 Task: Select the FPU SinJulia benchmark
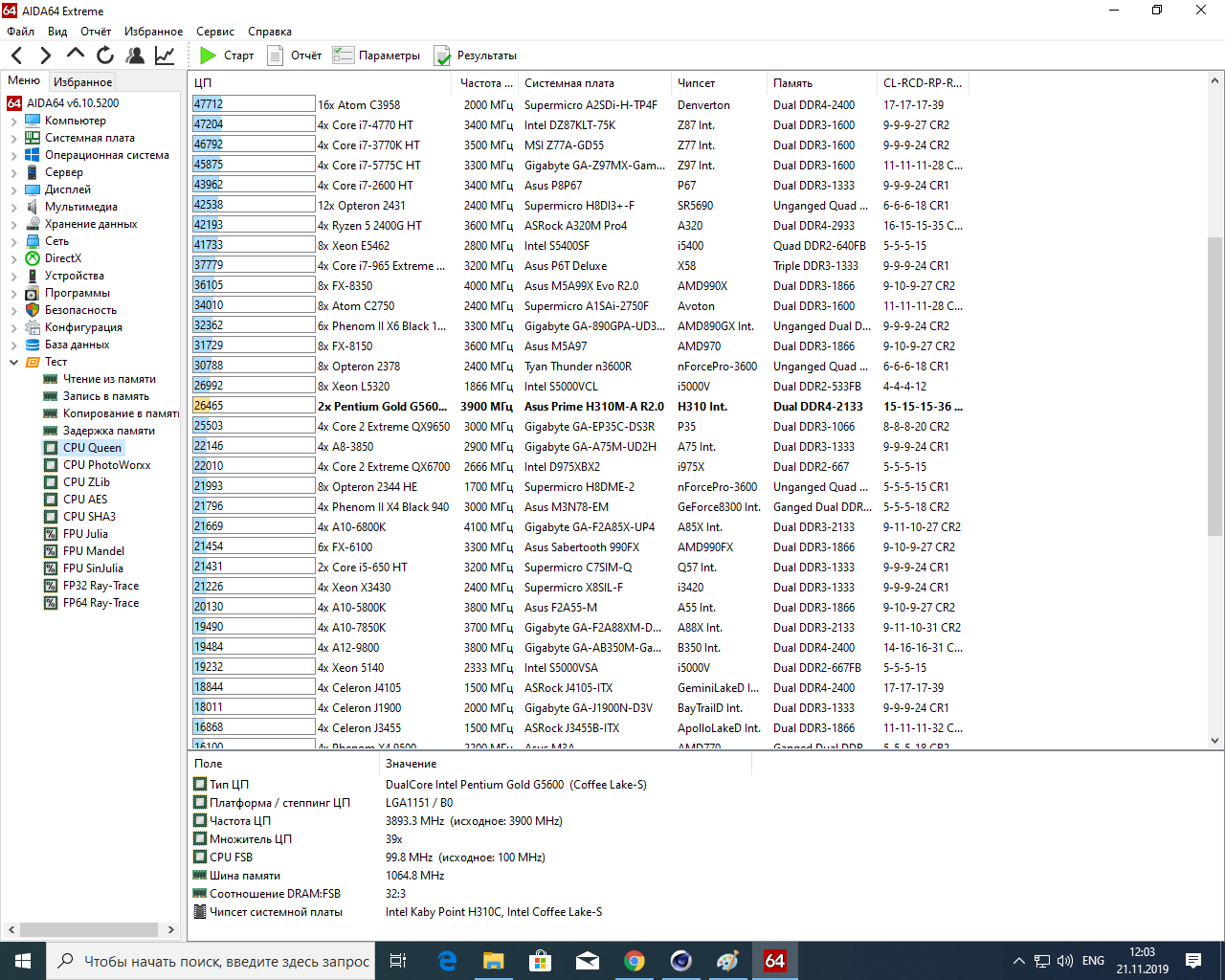(x=93, y=568)
